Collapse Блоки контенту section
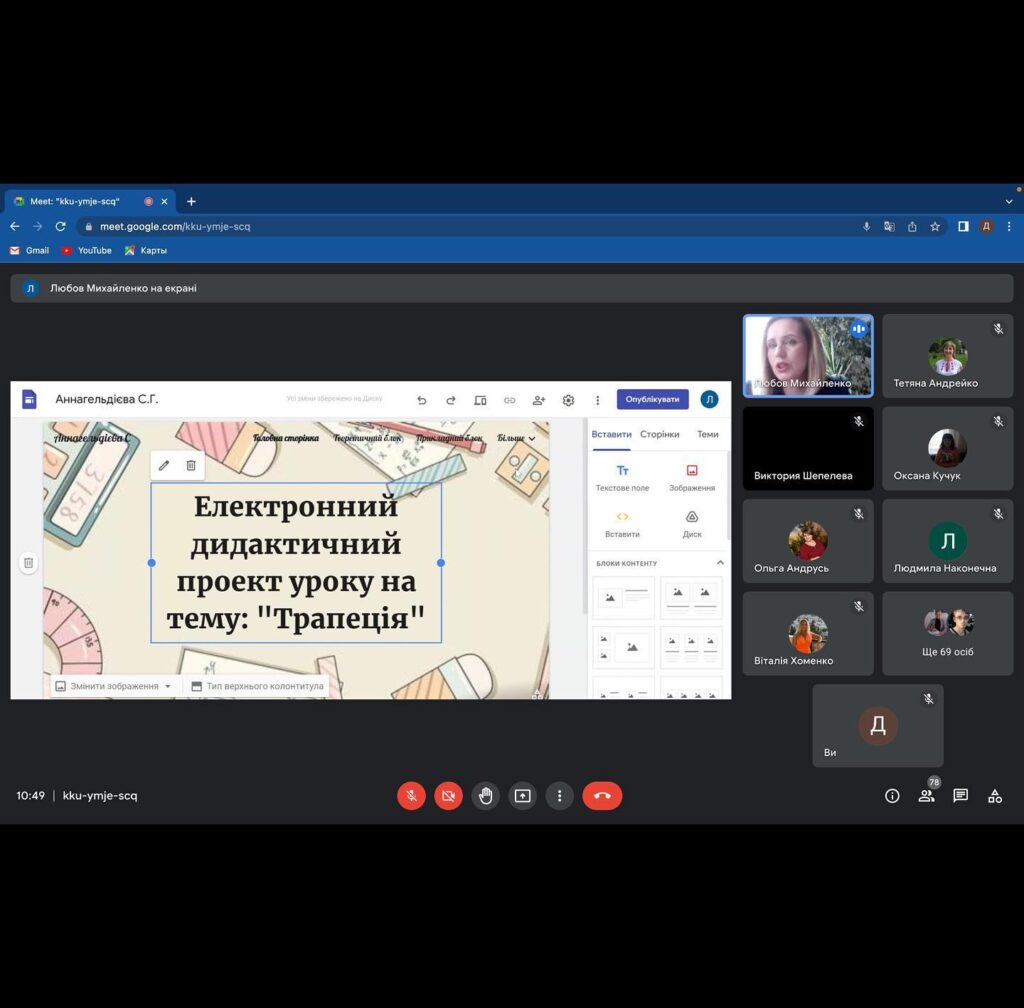Image resolution: width=1024 pixels, height=1008 pixels. (x=720, y=563)
